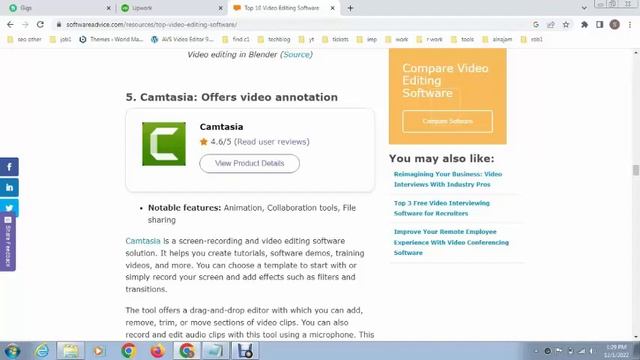Close the Top 10 Video Editing Software tab
Viewport: 640px width, 360px height.
tap(332, 8)
